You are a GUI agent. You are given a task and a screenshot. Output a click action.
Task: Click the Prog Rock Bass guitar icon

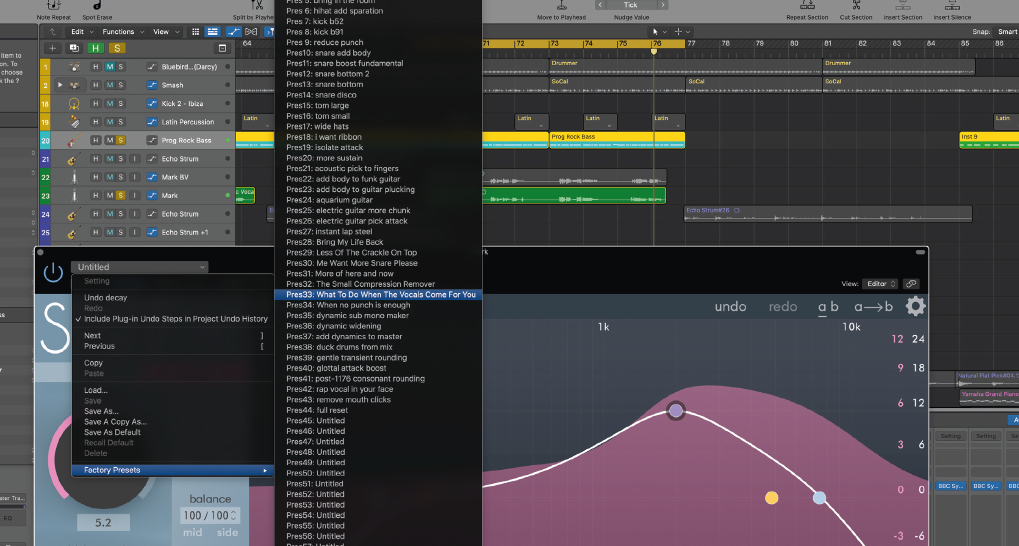point(74,141)
